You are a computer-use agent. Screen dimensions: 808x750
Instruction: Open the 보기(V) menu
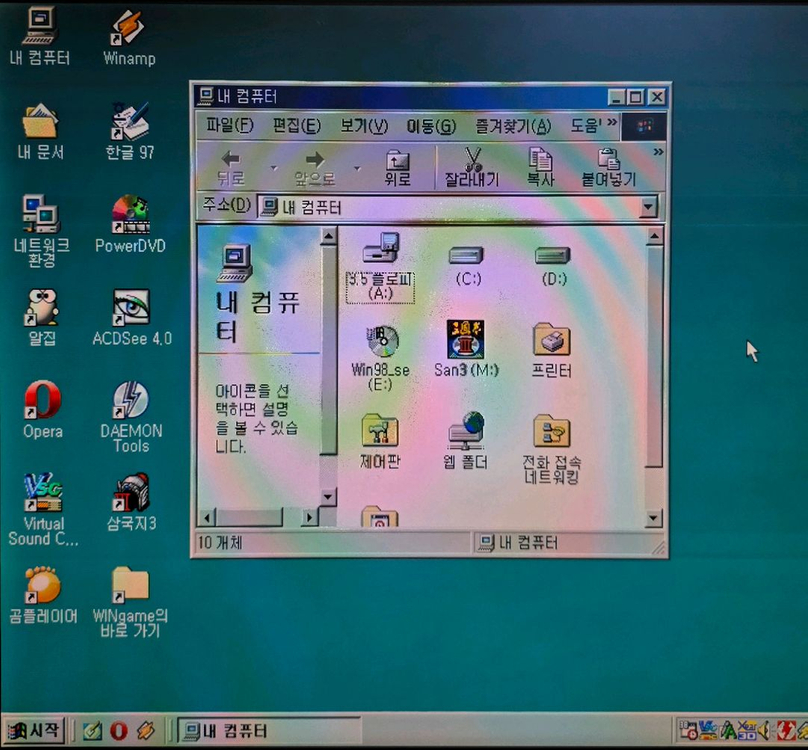click(363, 126)
